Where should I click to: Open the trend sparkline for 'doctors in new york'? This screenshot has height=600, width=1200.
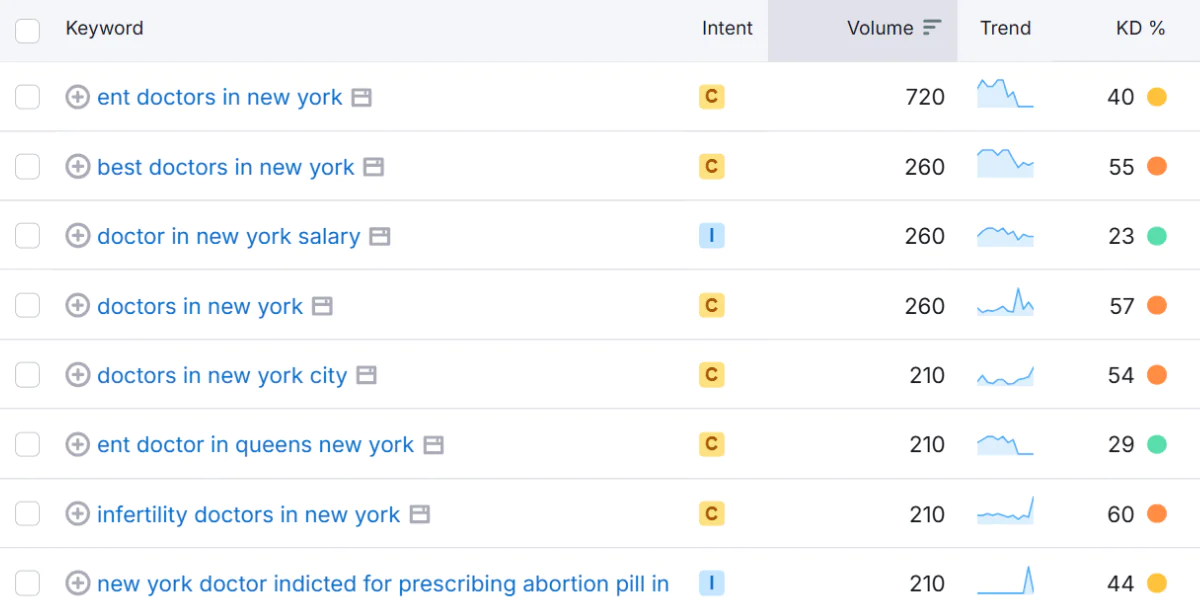click(x=1005, y=306)
